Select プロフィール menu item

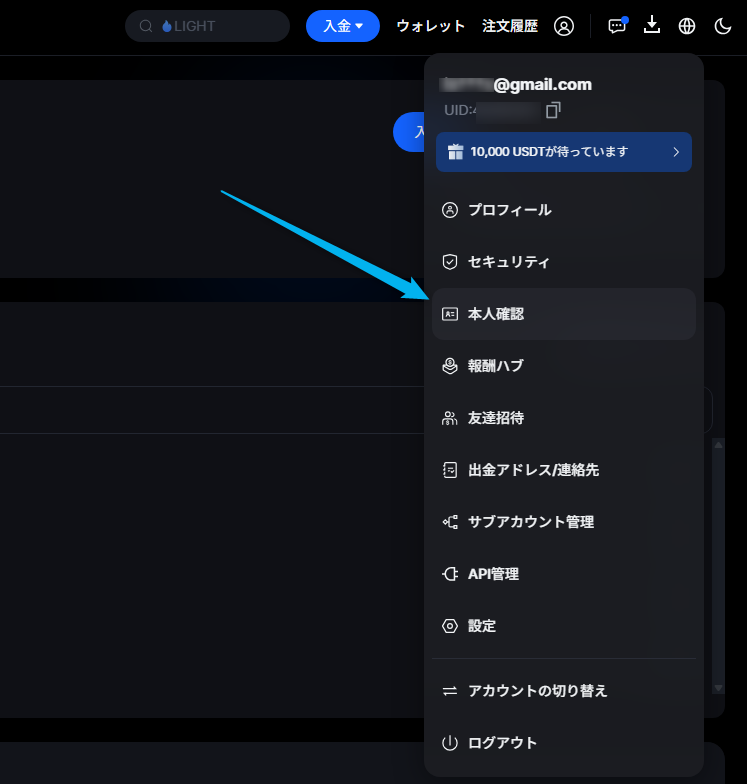click(564, 210)
